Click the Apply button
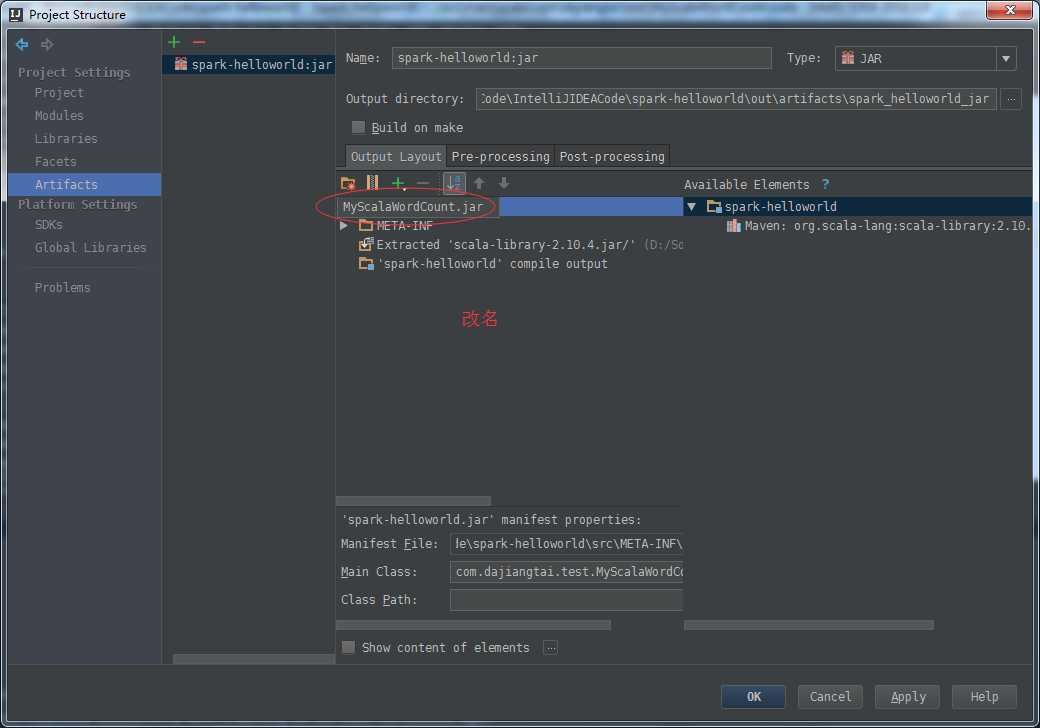Image resolution: width=1040 pixels, height=728 pixels. pyautogui.click(x=907, y=697)
